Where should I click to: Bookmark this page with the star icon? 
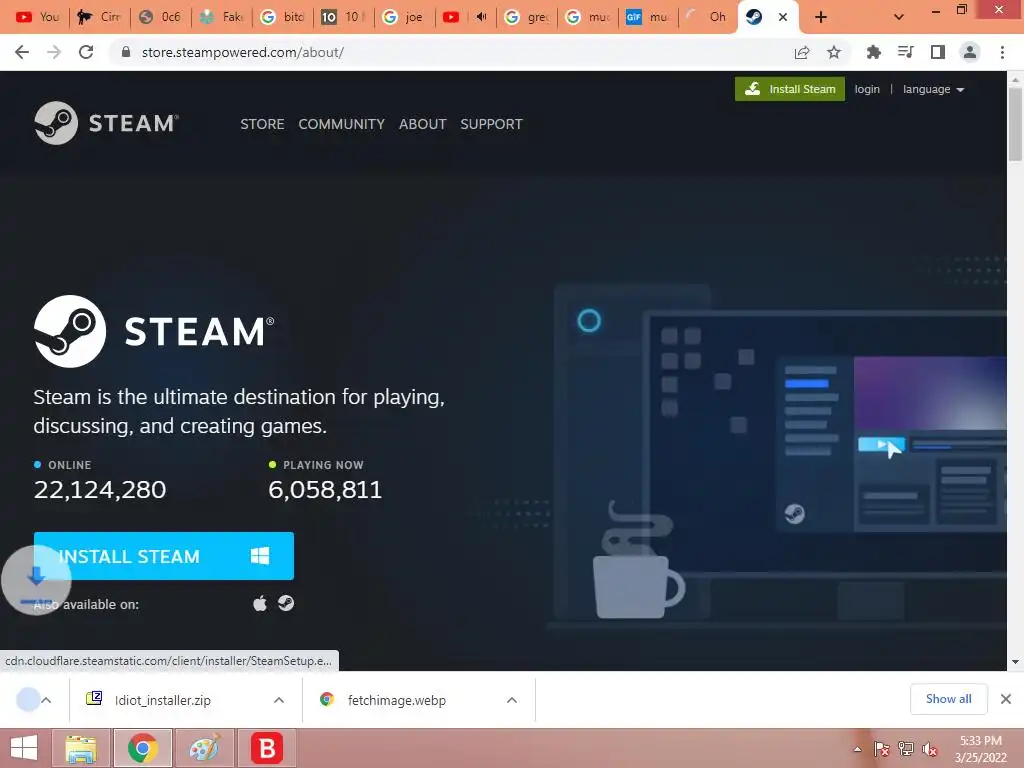[x=834, y=52]
